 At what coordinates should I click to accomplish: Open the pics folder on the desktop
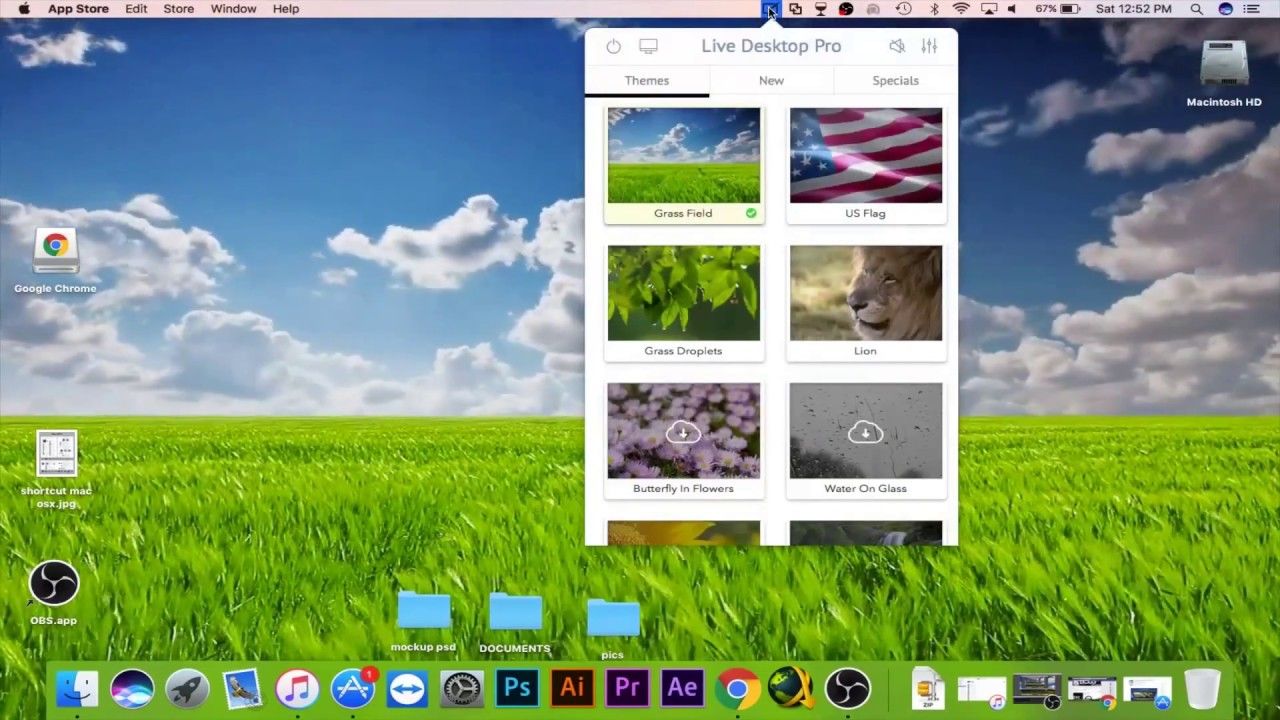coord(612,618)
